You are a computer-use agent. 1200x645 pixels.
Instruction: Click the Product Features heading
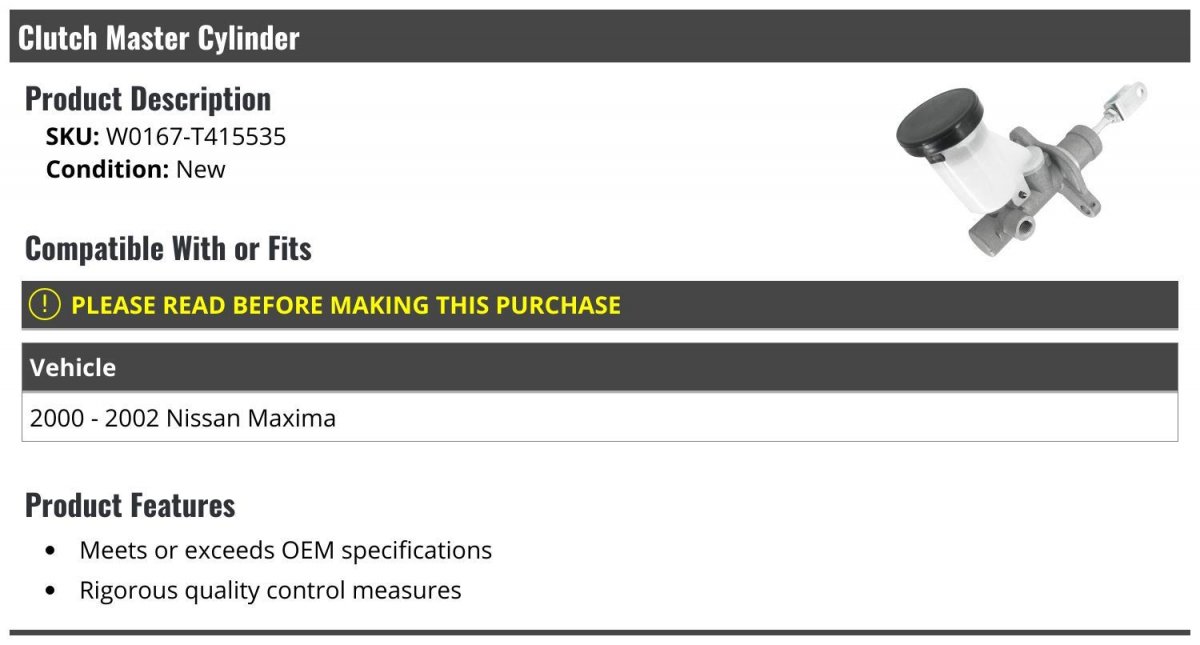(130, 505)
